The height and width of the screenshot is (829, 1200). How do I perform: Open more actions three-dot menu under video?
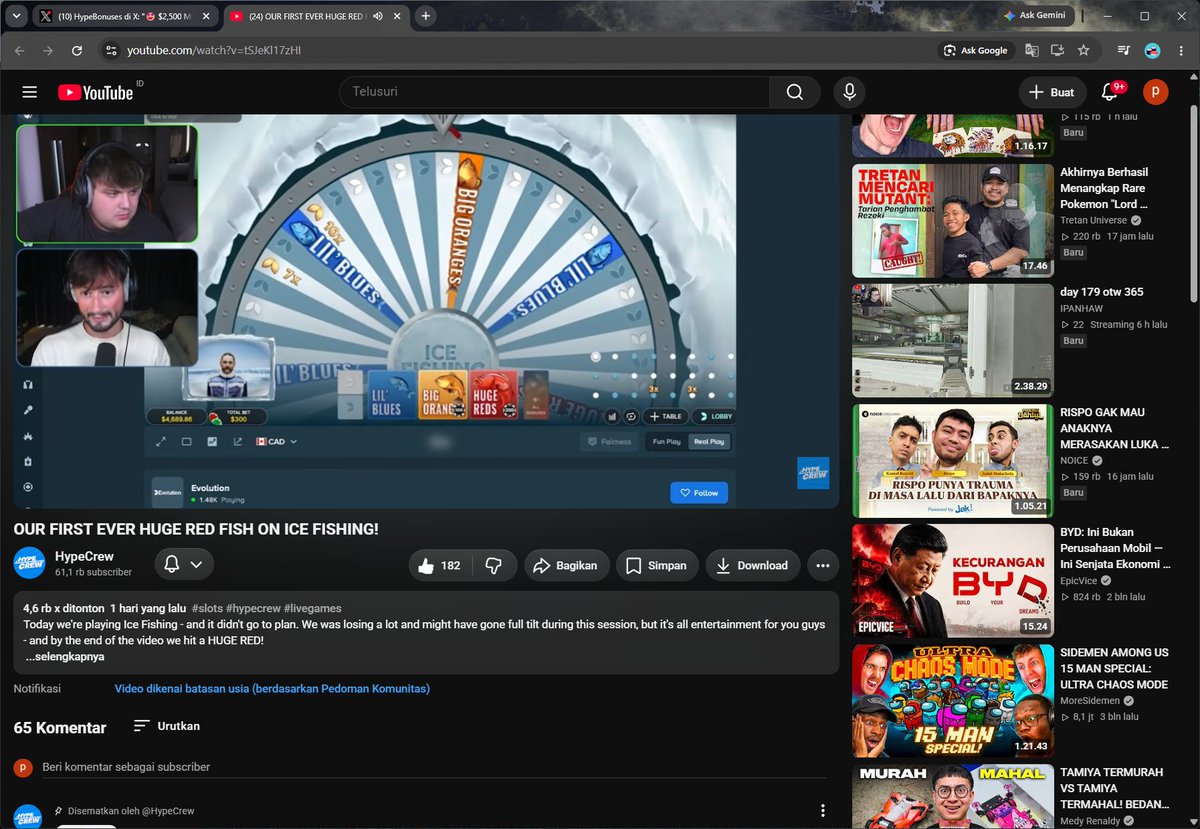coord(823,565)
